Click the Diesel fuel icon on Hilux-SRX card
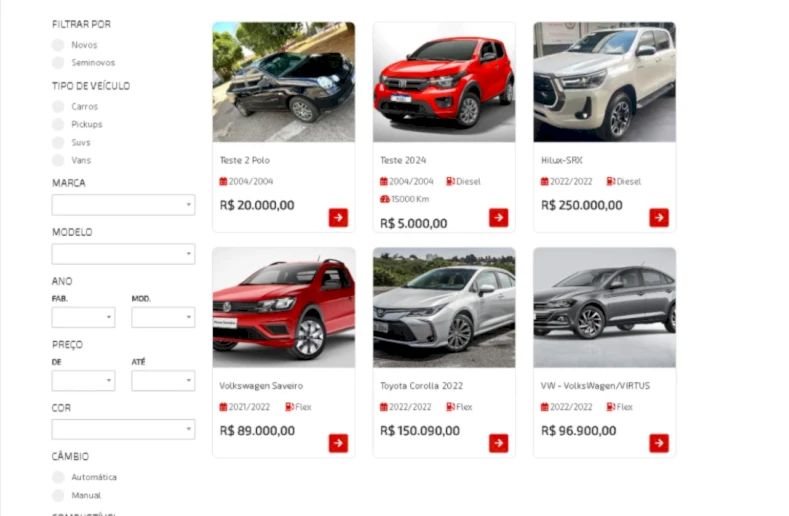This screenshot has width=789, height=516. 611,181
